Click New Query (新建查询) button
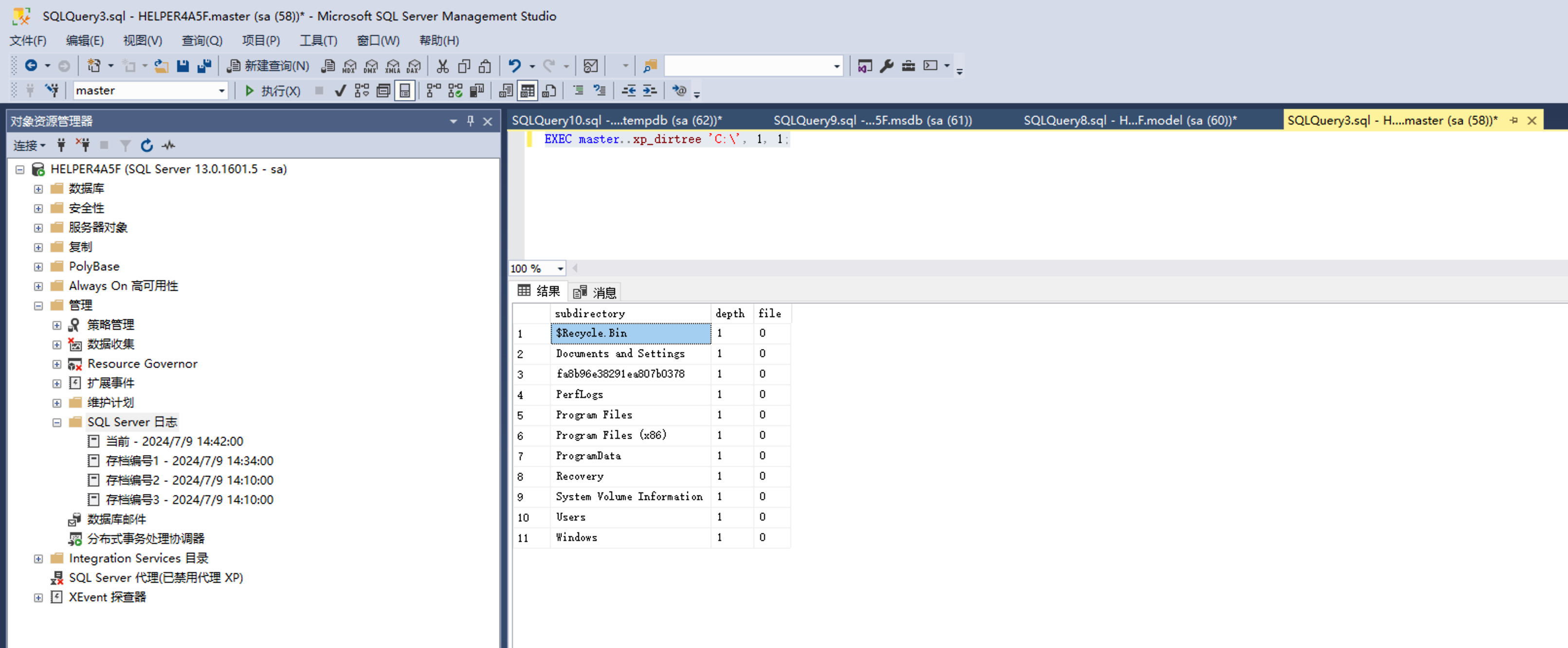Viewport: 1568px width, 648px height. 269,66
